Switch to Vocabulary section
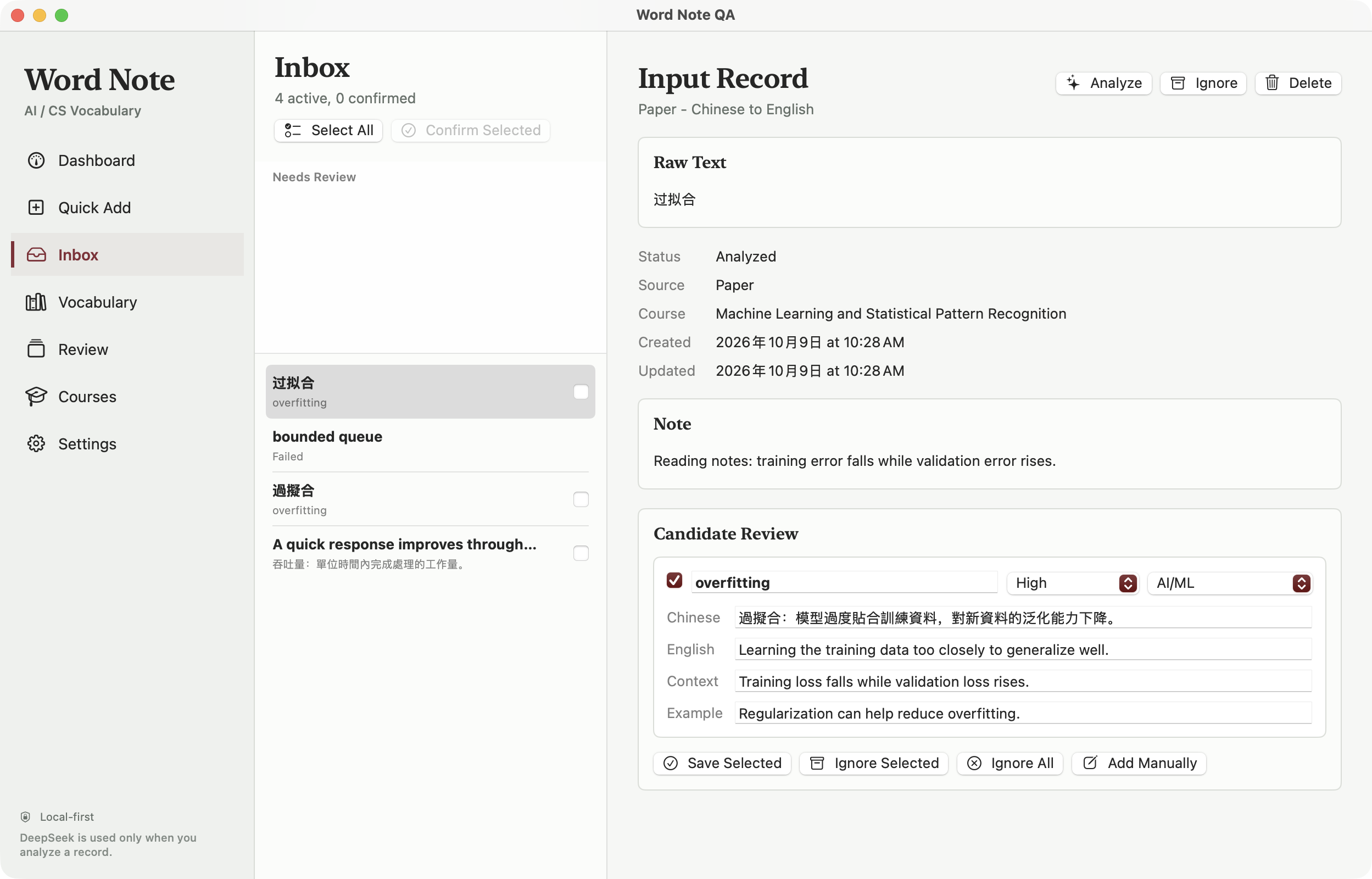 [x=127, y=302]
